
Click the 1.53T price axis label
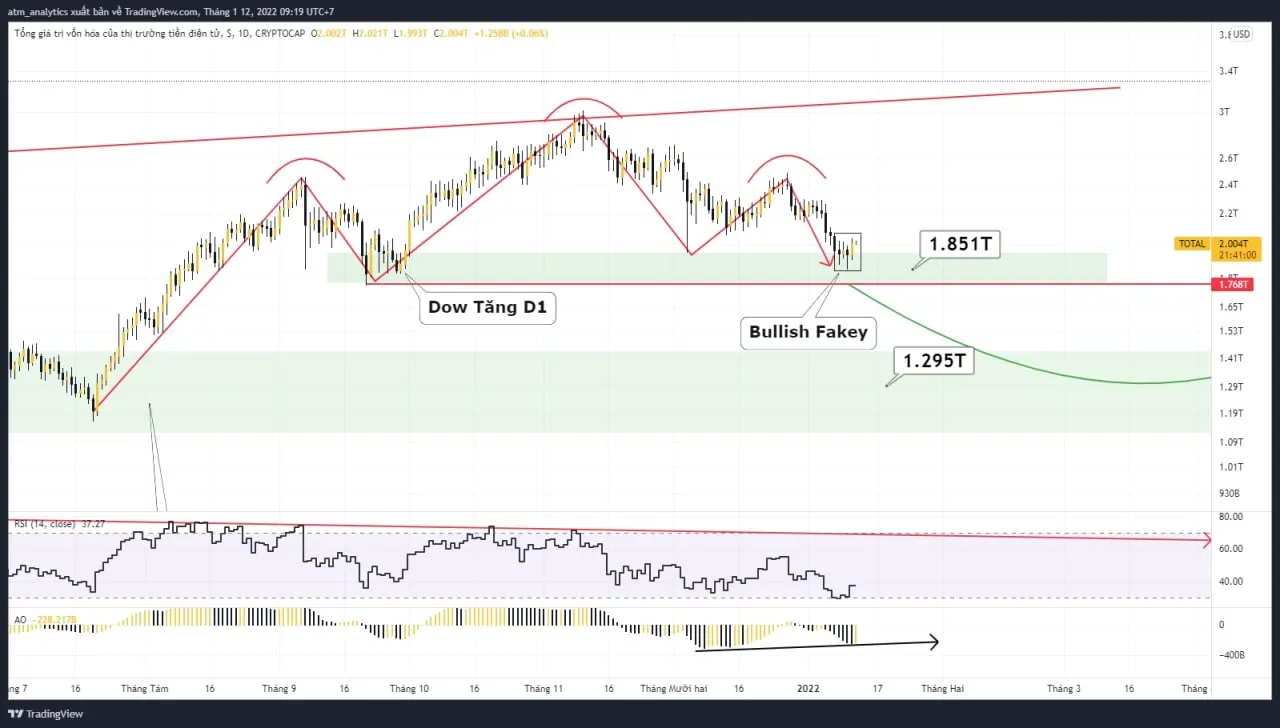pyautogui.click(x=1231, y=330)
